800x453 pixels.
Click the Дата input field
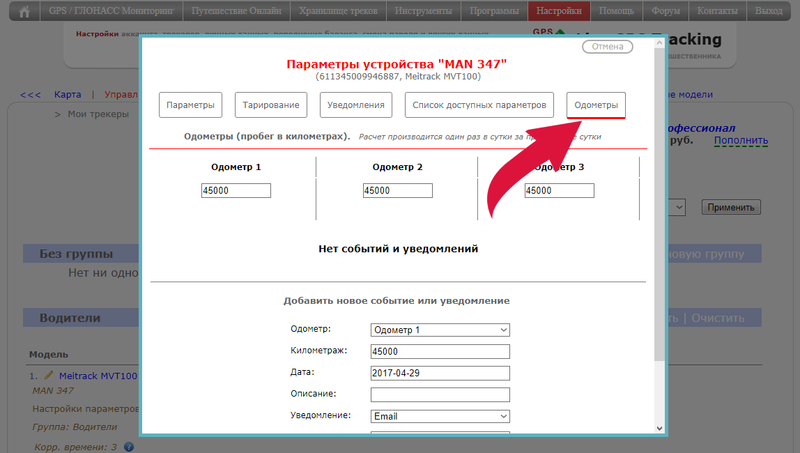pyautogui.click(x=440, y=372)
